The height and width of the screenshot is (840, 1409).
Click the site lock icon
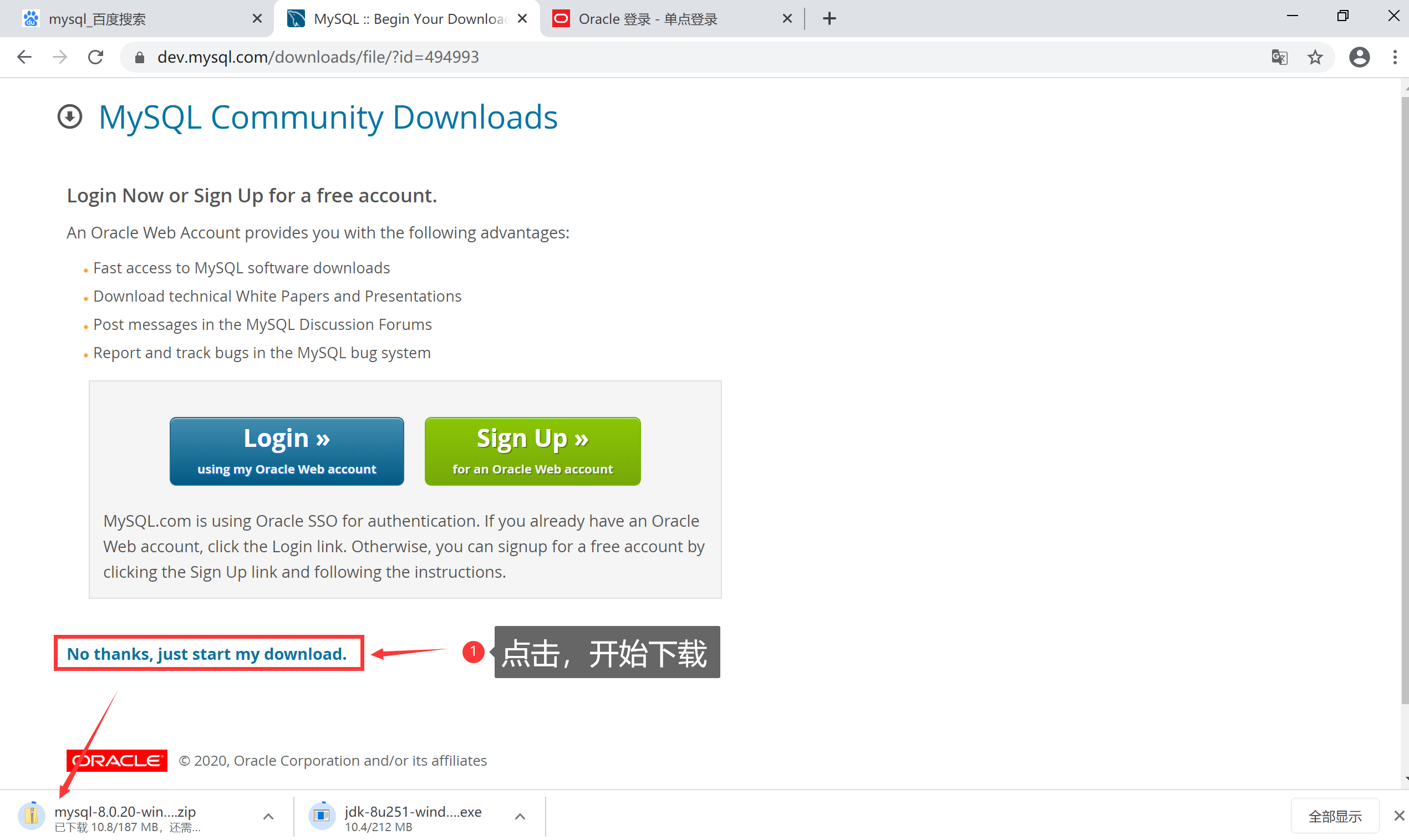click(140, 57)
